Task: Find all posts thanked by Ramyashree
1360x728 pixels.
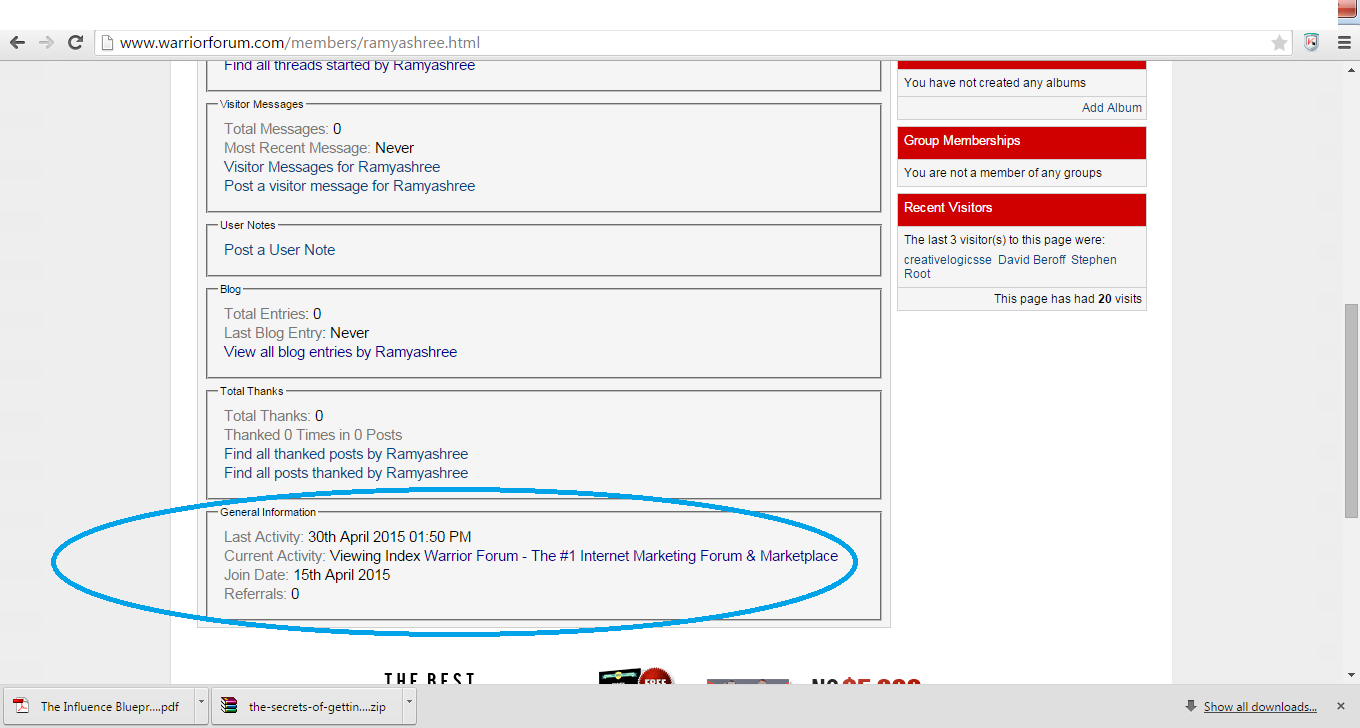Action: (346, 473)
